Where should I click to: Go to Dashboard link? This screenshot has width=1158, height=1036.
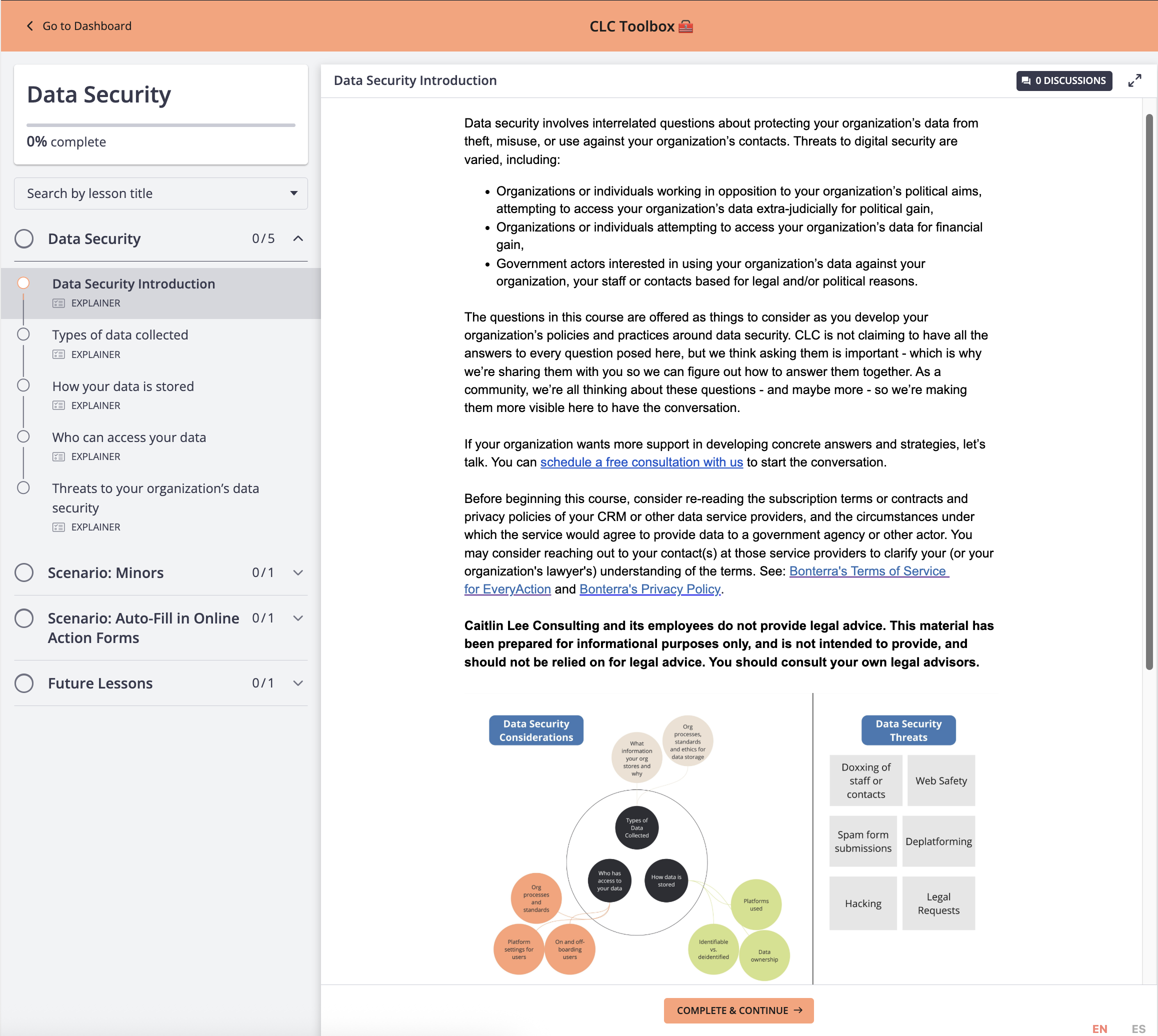coord(79,26)
